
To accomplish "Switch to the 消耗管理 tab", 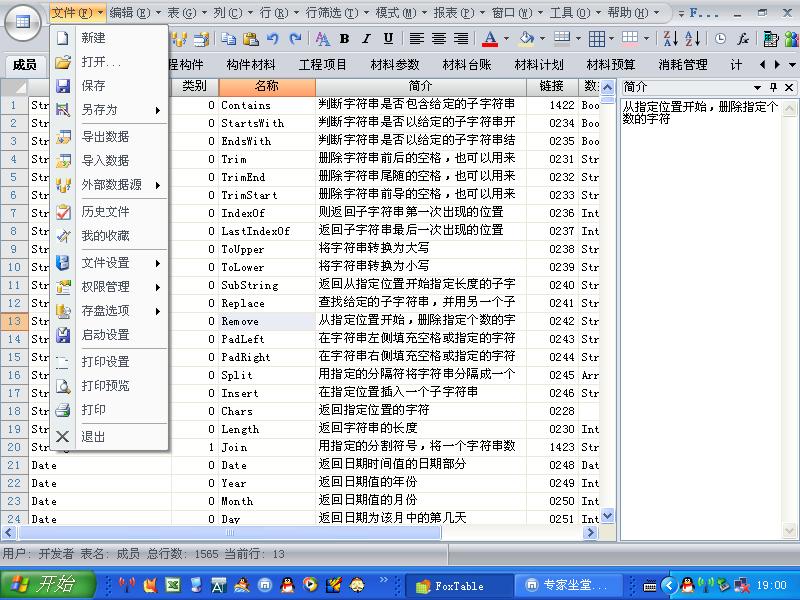I will tap(683, 65).
